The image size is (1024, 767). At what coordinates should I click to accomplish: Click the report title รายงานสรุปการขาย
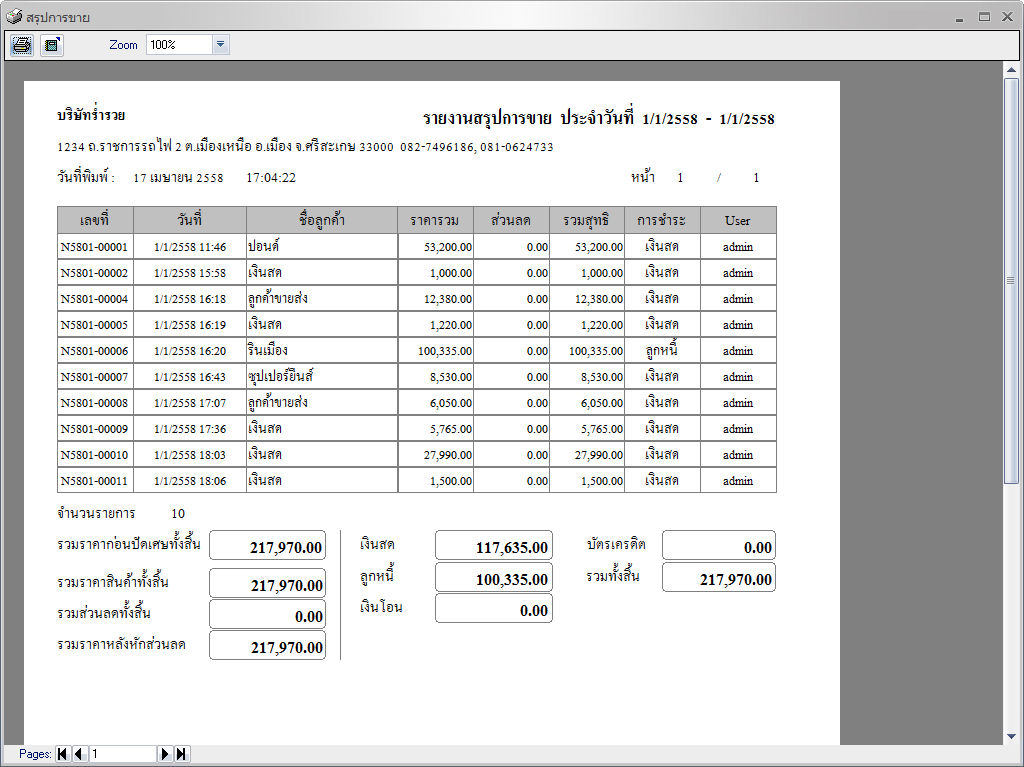[487, 119]
